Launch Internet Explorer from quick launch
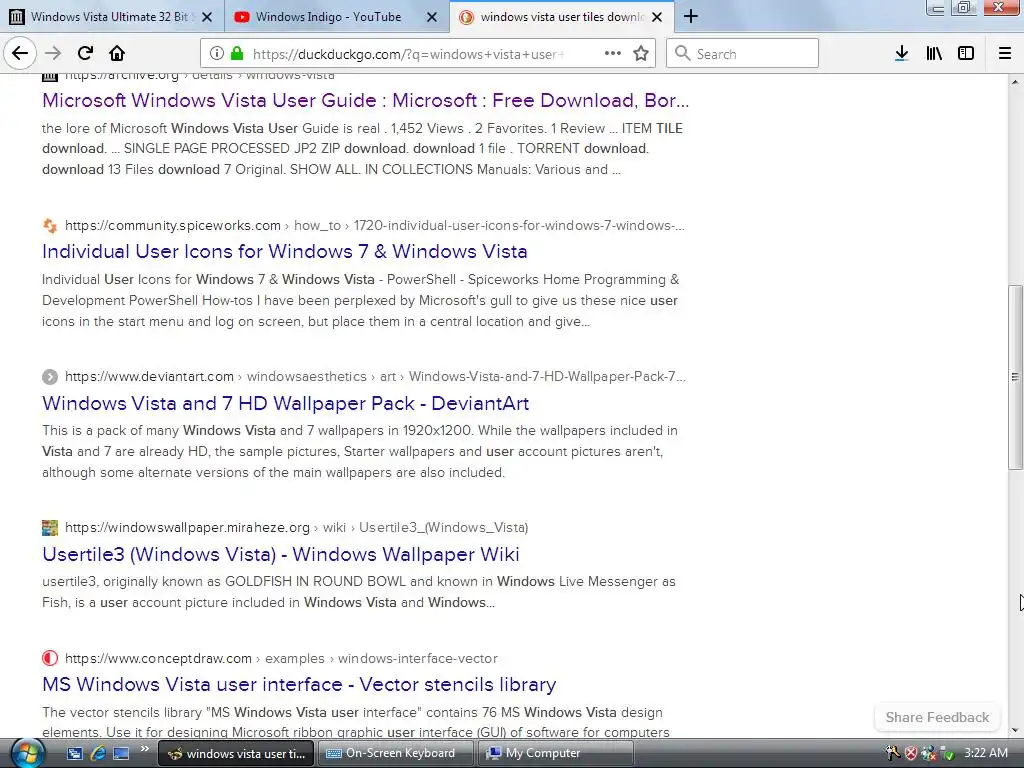 click(98, 753)
